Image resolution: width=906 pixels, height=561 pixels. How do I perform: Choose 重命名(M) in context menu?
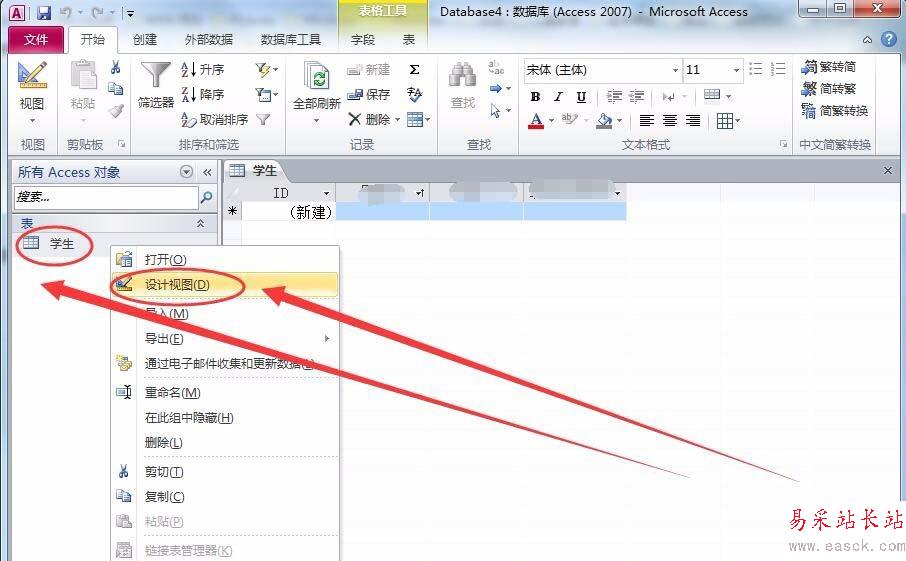tap(224, 393)
